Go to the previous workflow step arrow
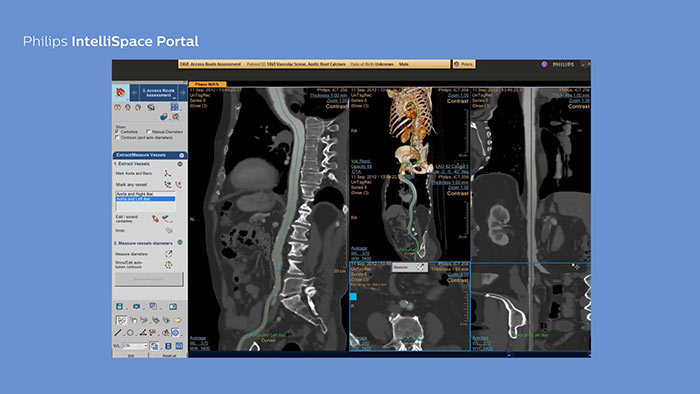 (x=134, y=92)
